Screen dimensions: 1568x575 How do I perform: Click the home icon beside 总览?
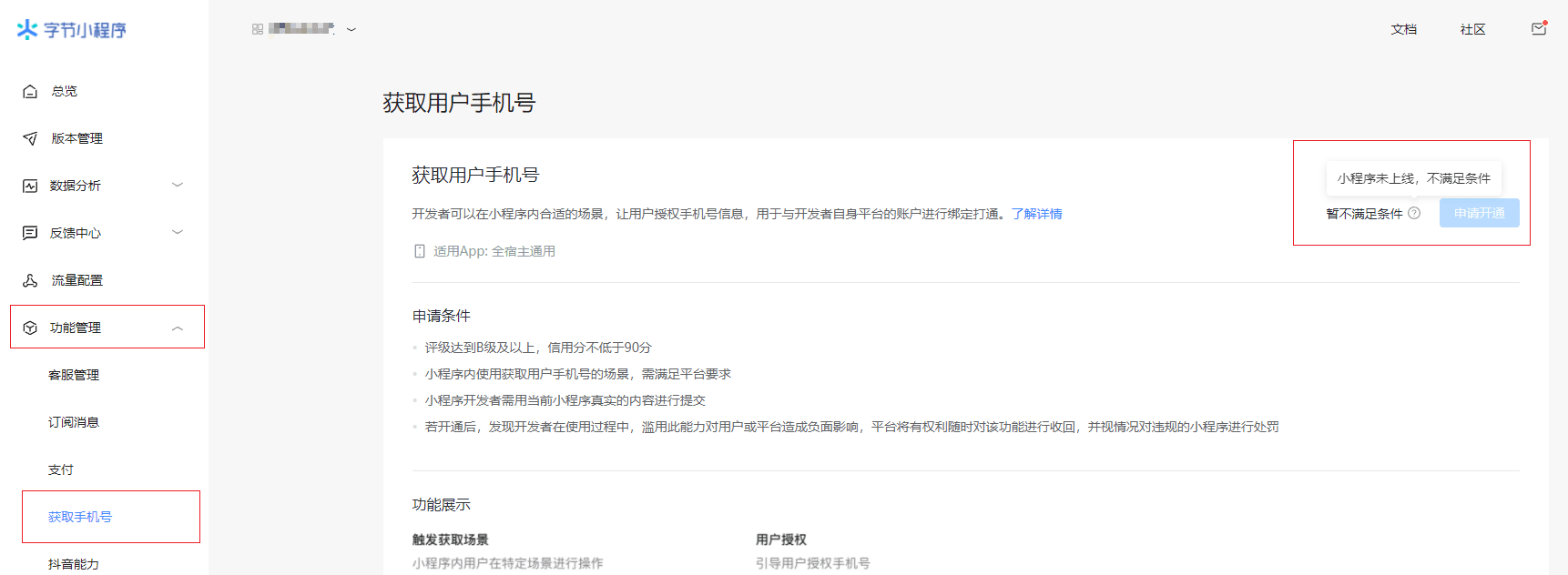point(30,91)
